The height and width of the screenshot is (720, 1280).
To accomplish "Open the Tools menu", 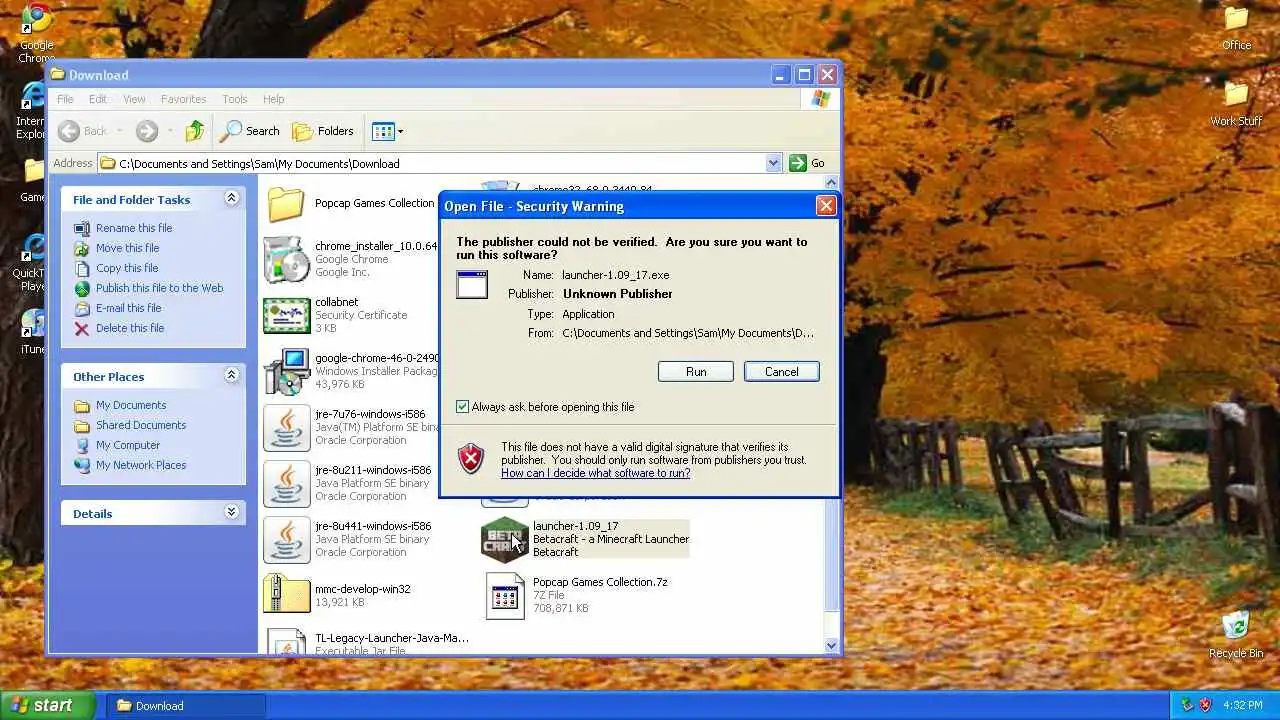I will 235,99.
